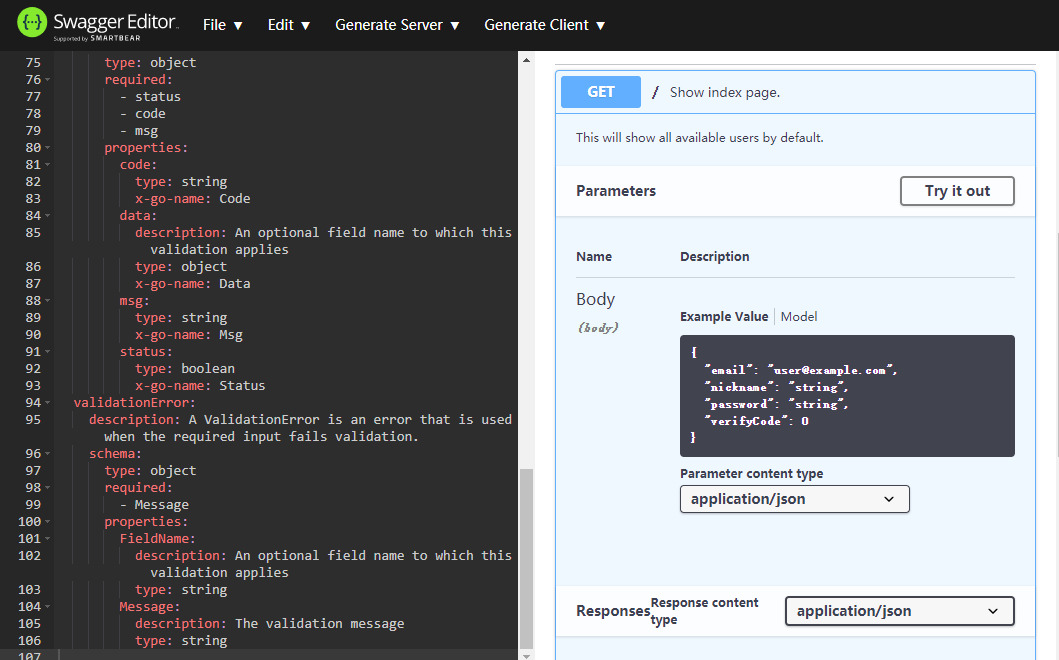
Task: Click 'x-go-name: Data' on line 87
Action: (192, 284)
